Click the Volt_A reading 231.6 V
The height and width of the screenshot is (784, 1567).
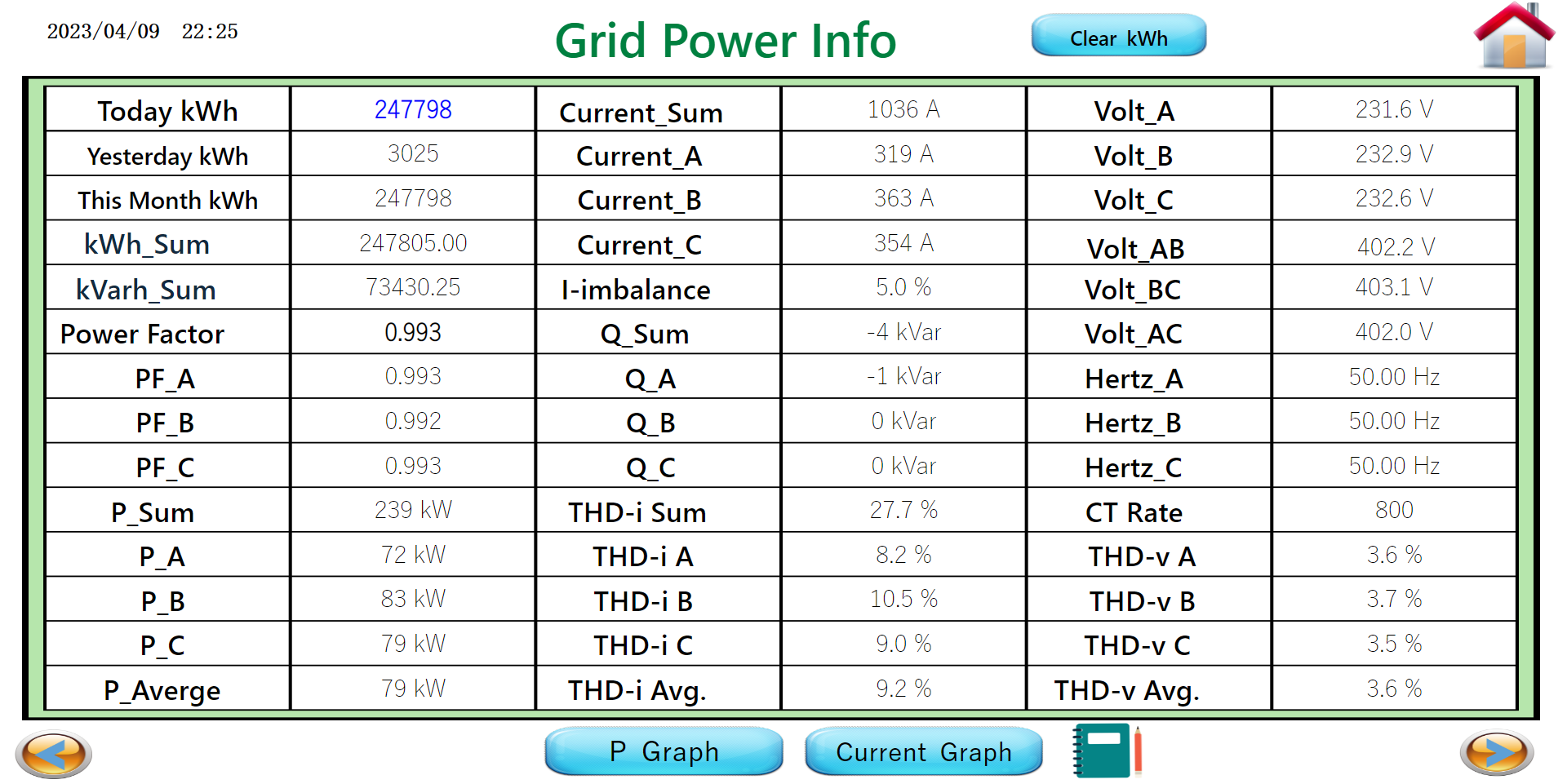1393,109
